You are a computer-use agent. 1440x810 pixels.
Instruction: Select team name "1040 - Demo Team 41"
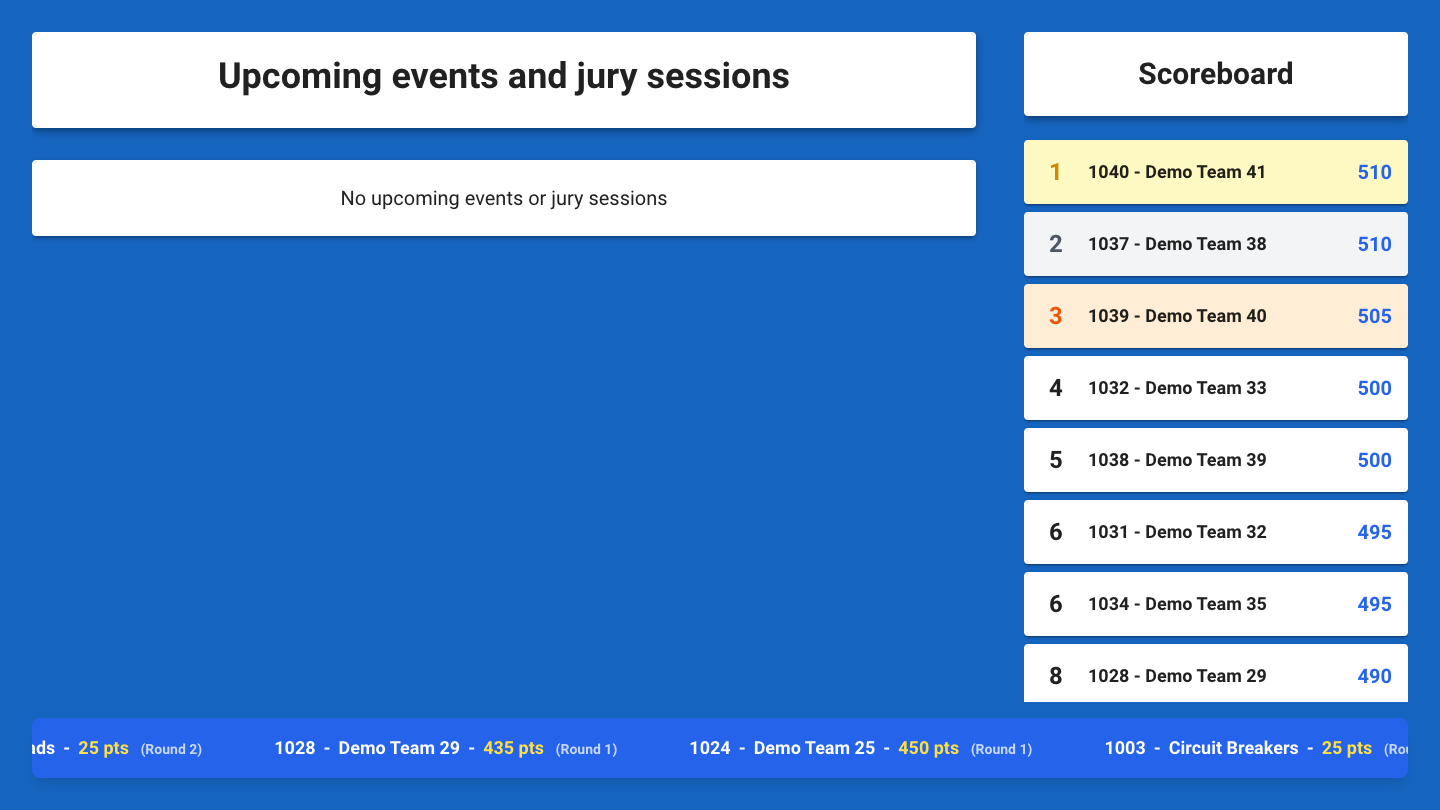tap(1177, 172)
